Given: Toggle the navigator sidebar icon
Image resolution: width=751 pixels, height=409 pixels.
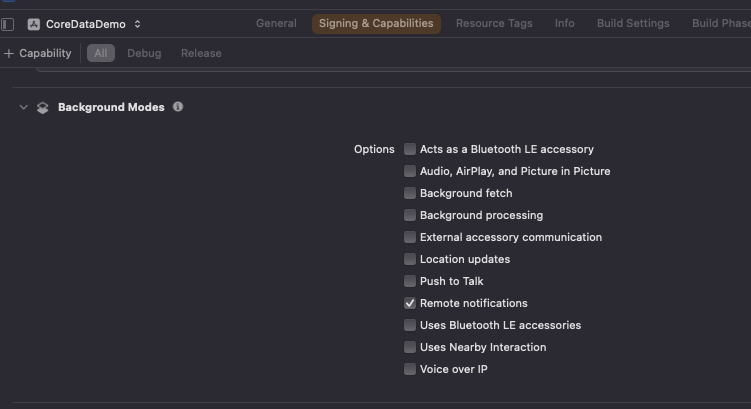Looking at the screenshot, I should click(8, 24).
